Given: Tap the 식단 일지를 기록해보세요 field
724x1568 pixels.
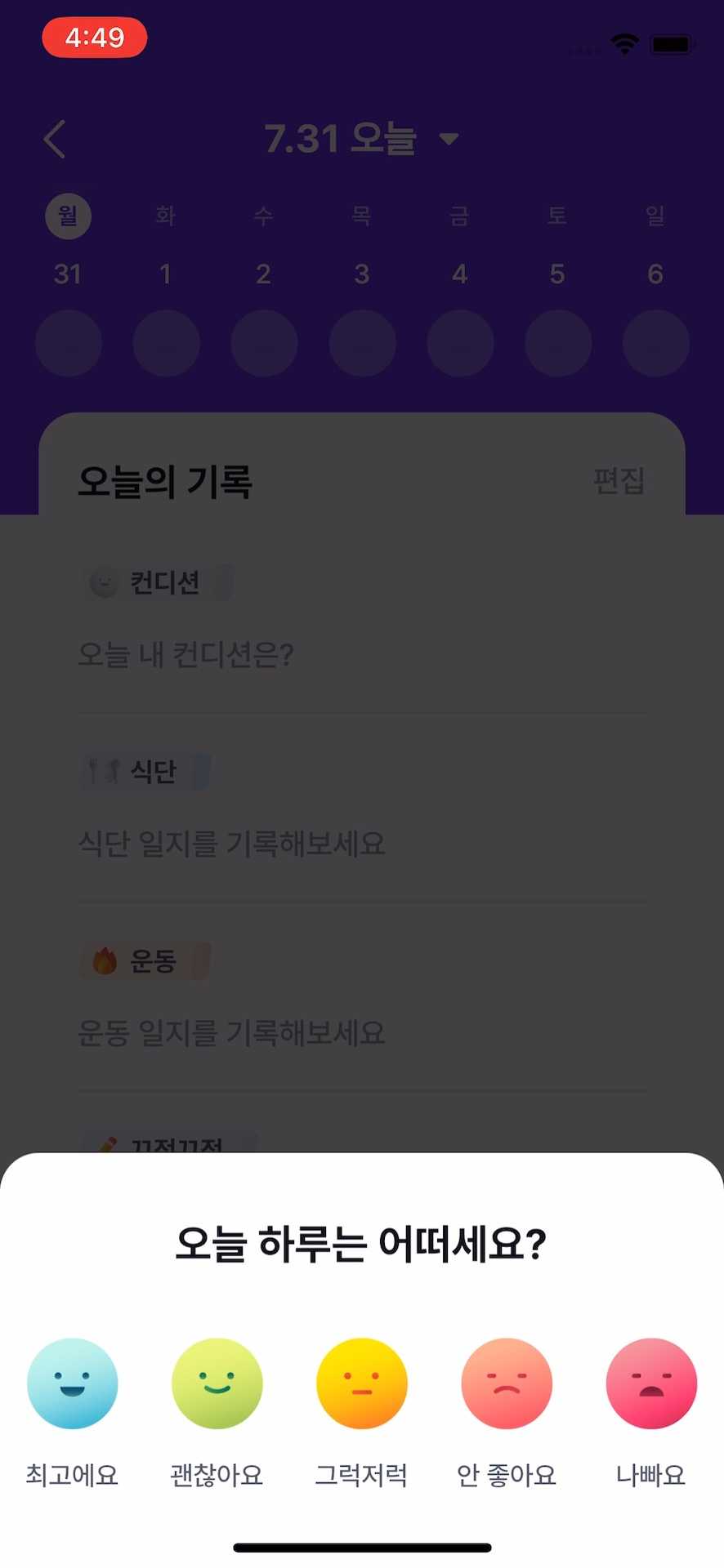Looking at the screenshot, I should click(x=231, y=843).
